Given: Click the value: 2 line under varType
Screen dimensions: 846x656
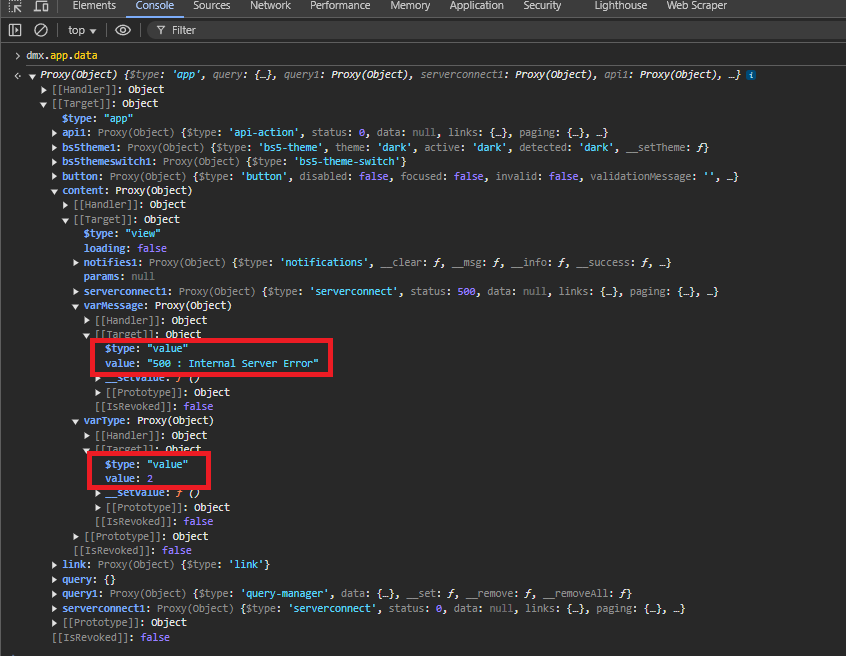Looking at the screenshot, I should coord(128,479).
